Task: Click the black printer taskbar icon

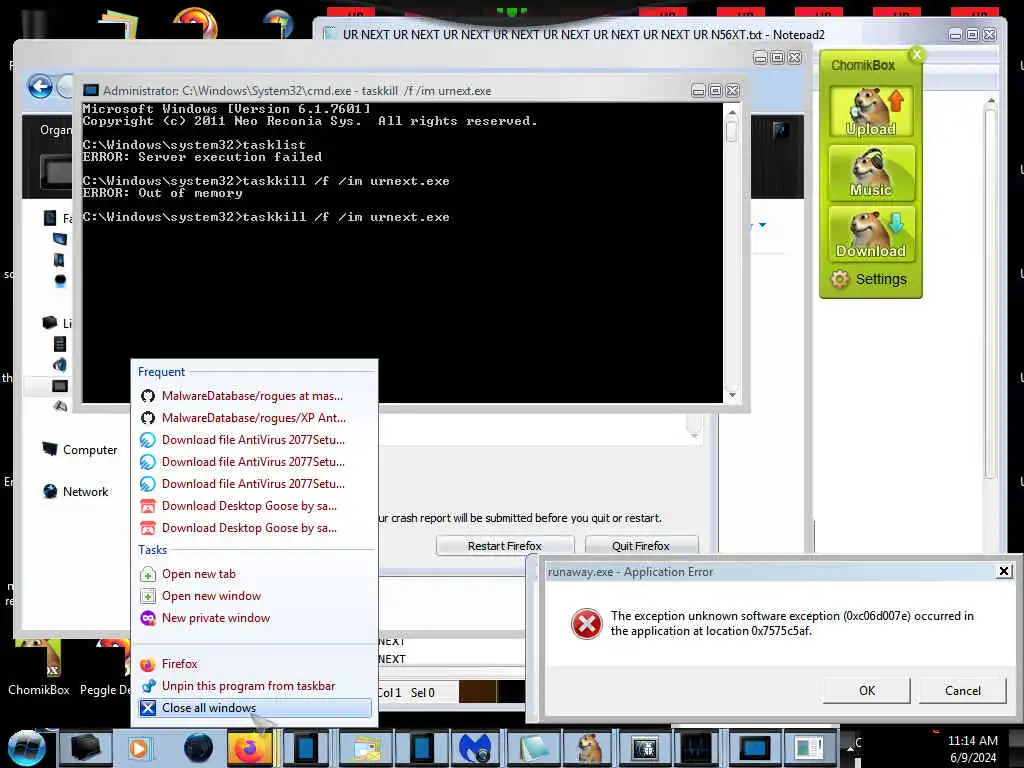Action: click(x=86, y=748)
